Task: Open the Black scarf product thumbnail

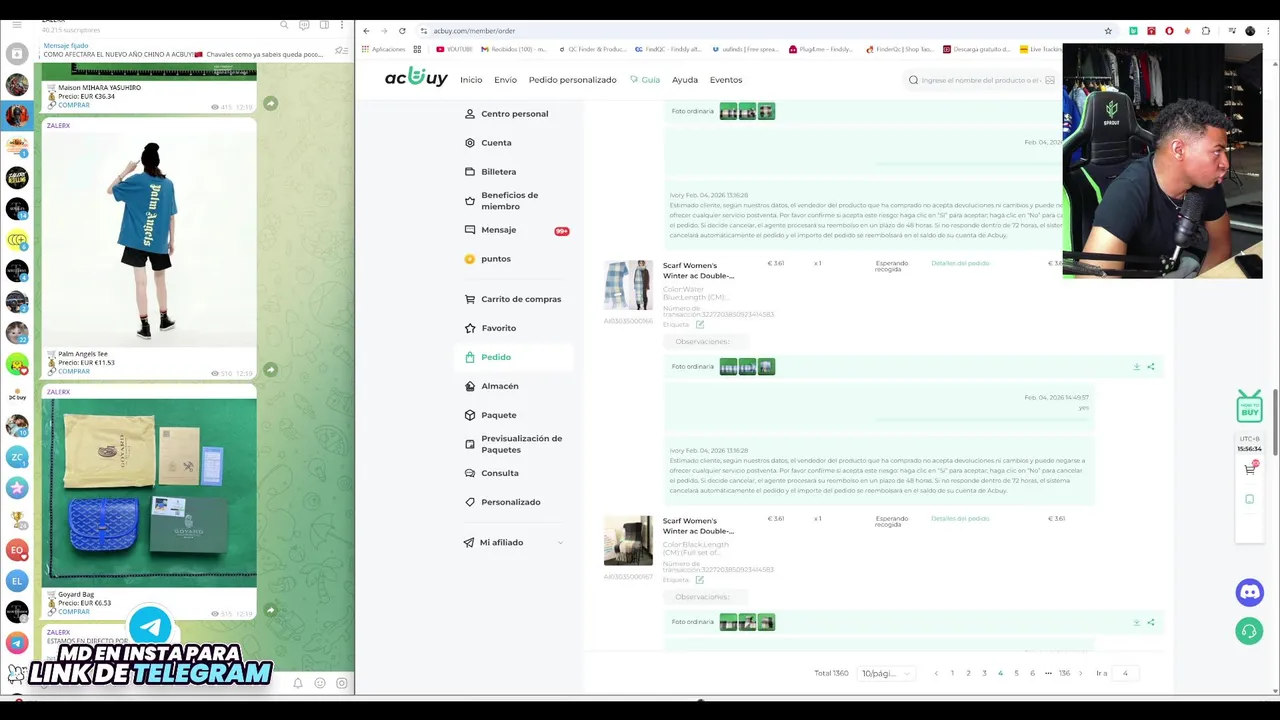Action: point(628,540)
